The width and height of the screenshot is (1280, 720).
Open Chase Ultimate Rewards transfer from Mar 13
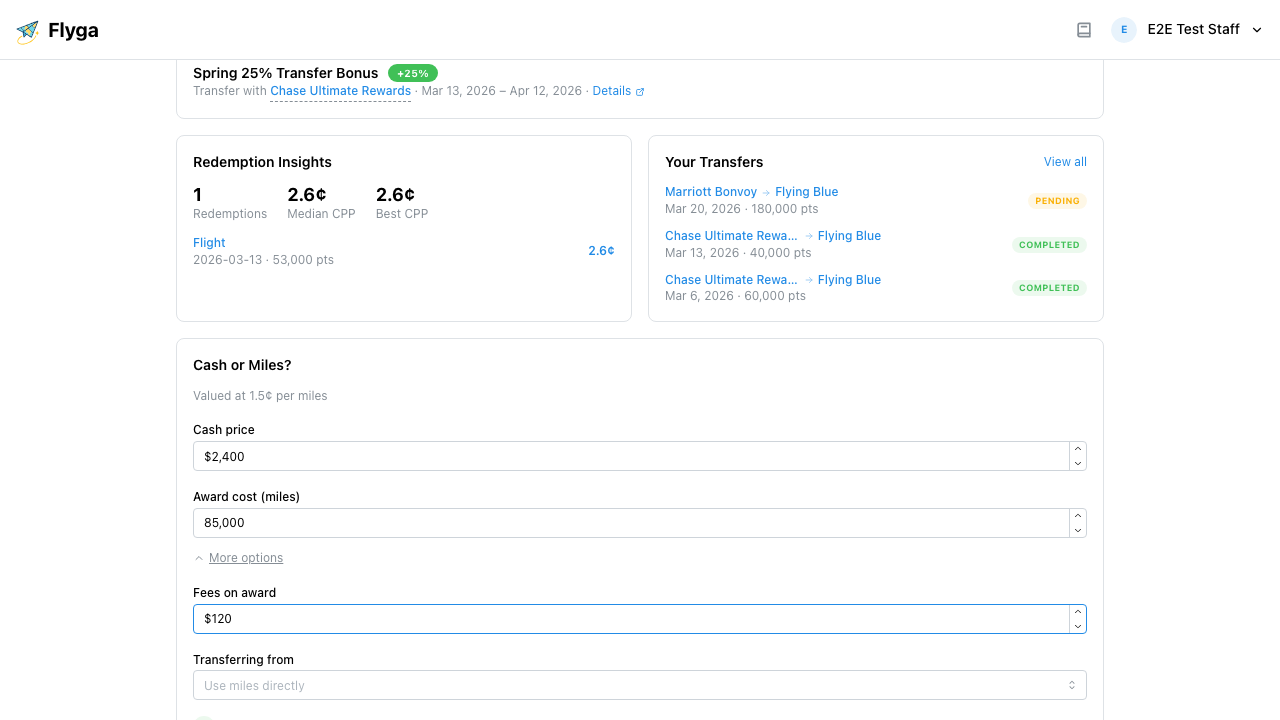pyautogui.click(x=732, y=236)
